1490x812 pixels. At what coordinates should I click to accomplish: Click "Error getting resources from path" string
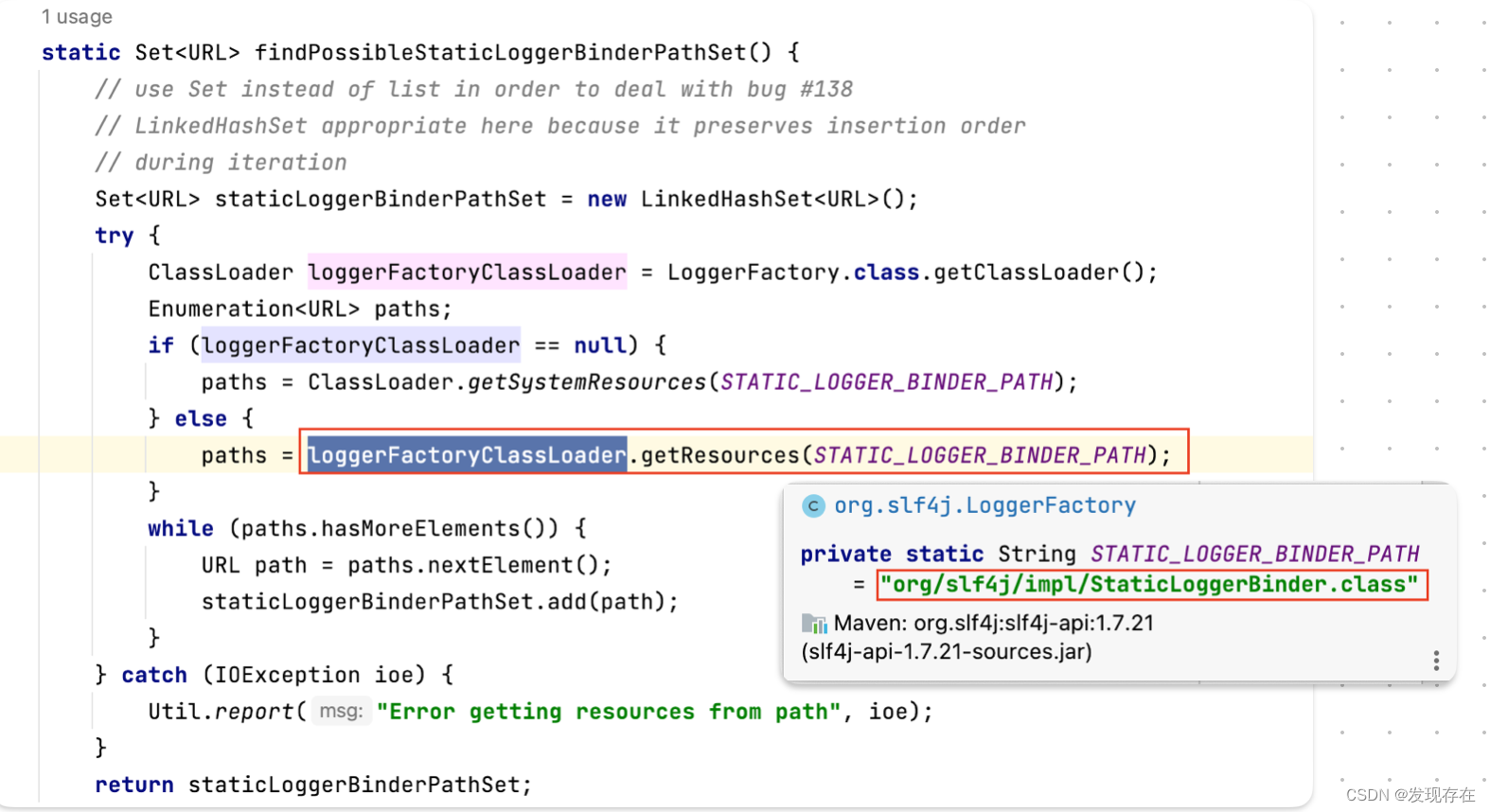pyautogui.click(x=609, y=712)
